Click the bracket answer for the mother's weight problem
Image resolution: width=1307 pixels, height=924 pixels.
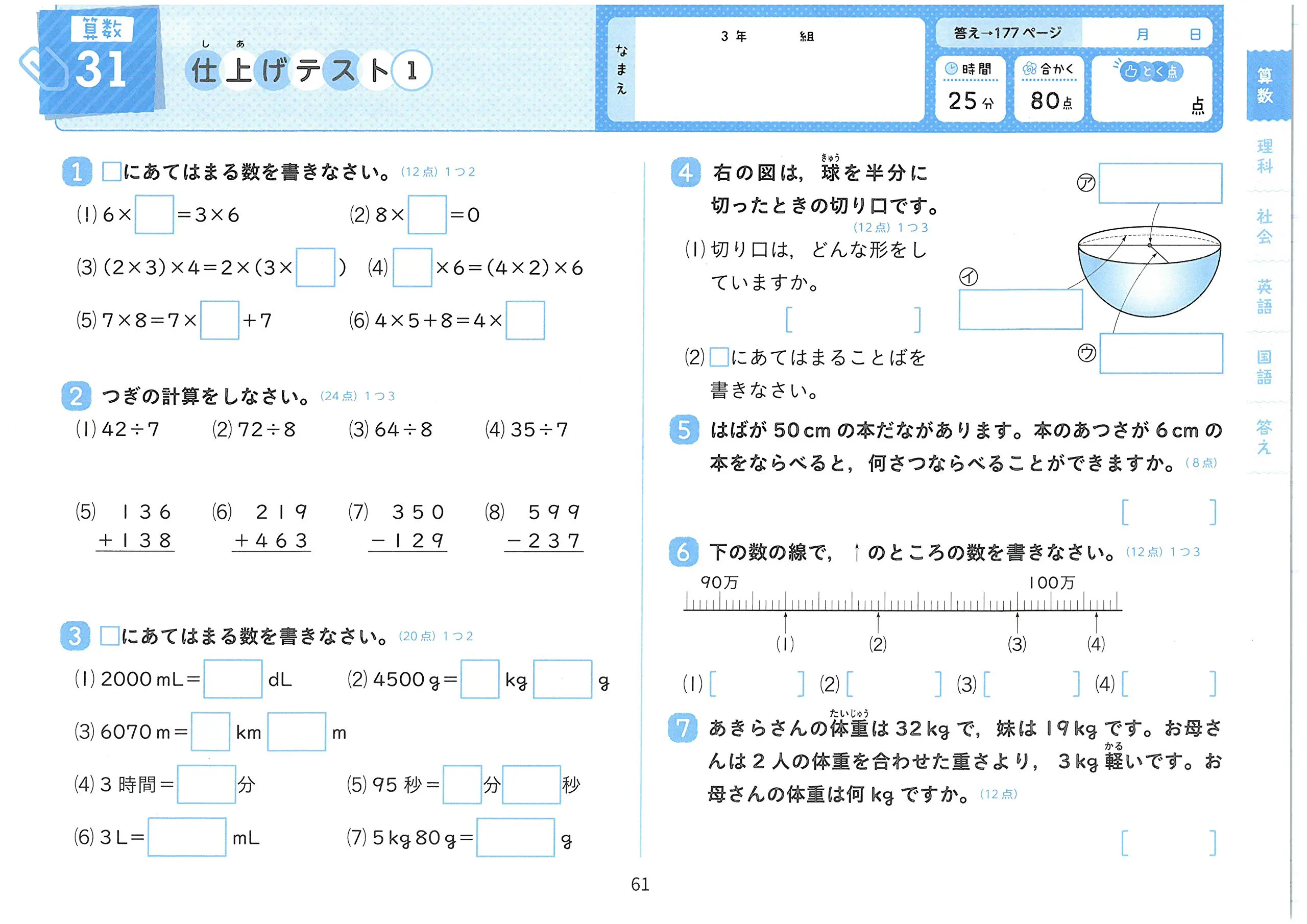click(1169, 843)
